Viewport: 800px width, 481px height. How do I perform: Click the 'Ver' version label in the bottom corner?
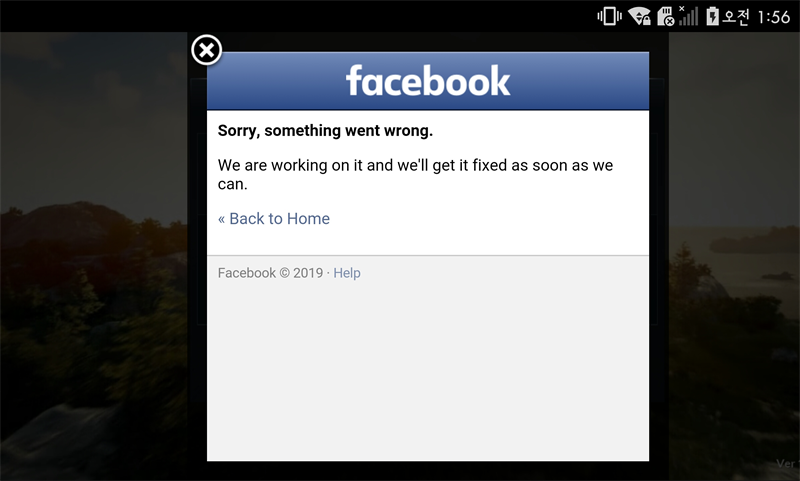tap(787, 463)
